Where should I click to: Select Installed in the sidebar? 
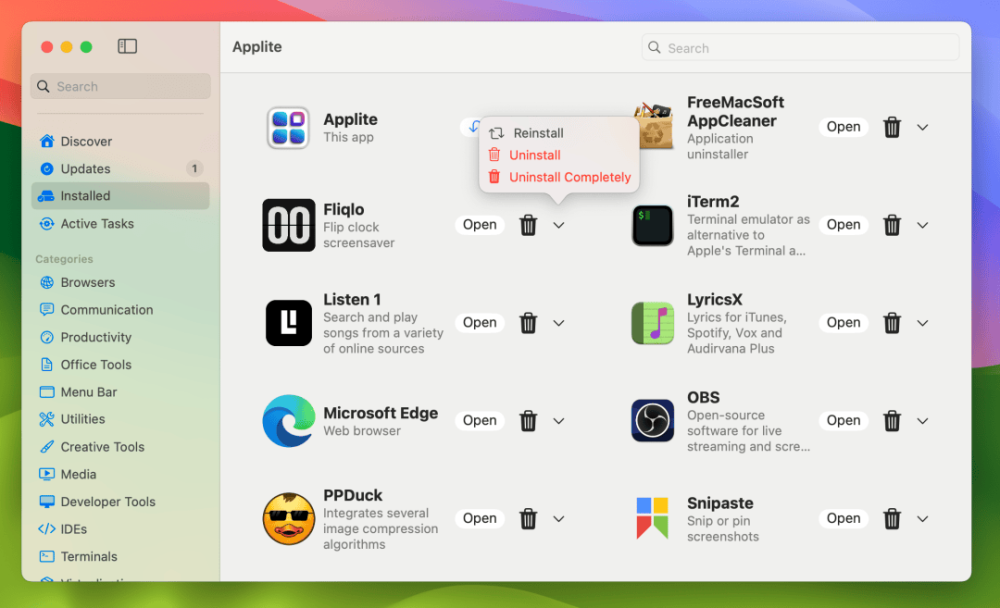(120, 196)
